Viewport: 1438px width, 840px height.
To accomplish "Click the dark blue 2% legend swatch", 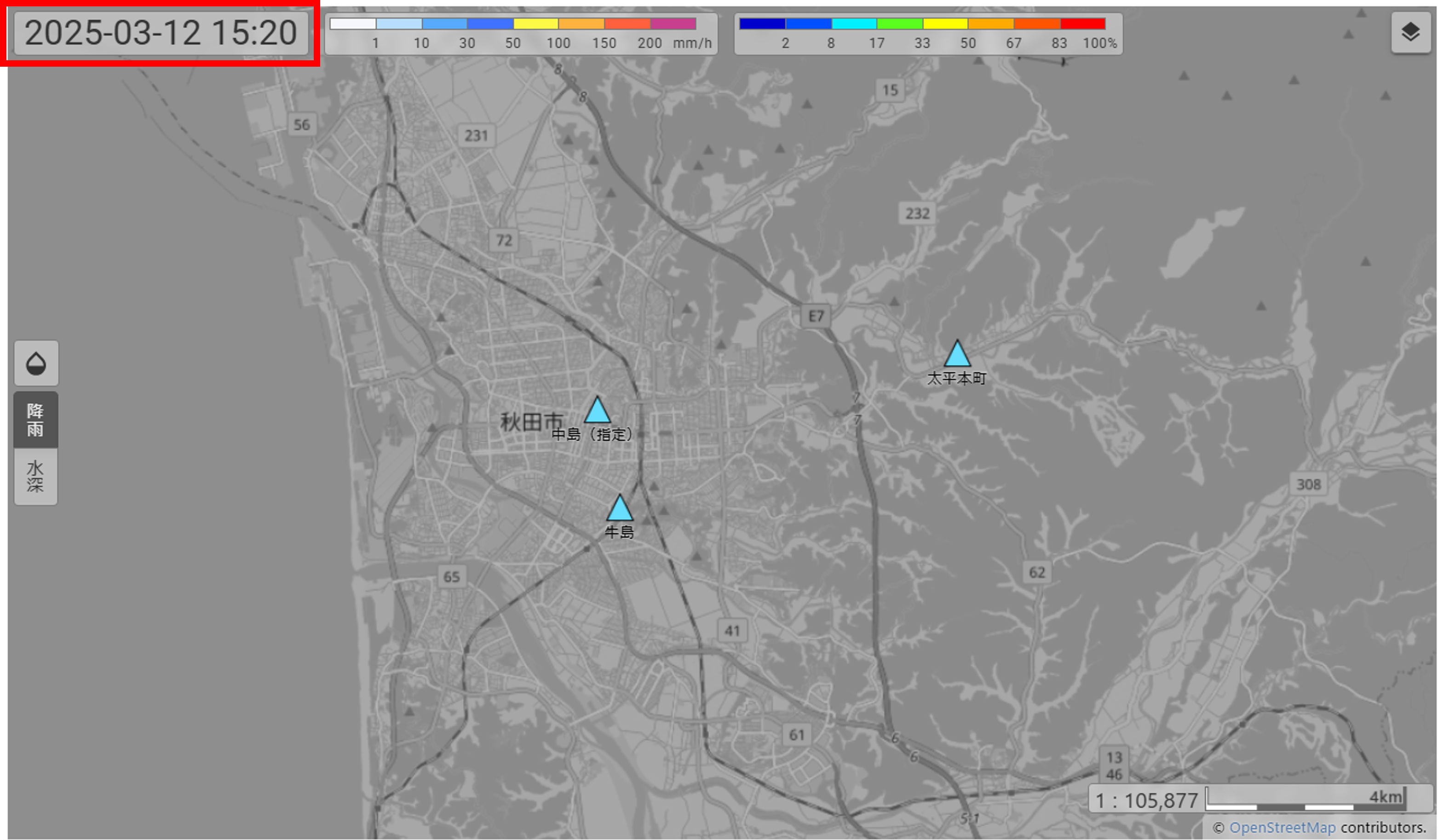I will pos(762,23).
